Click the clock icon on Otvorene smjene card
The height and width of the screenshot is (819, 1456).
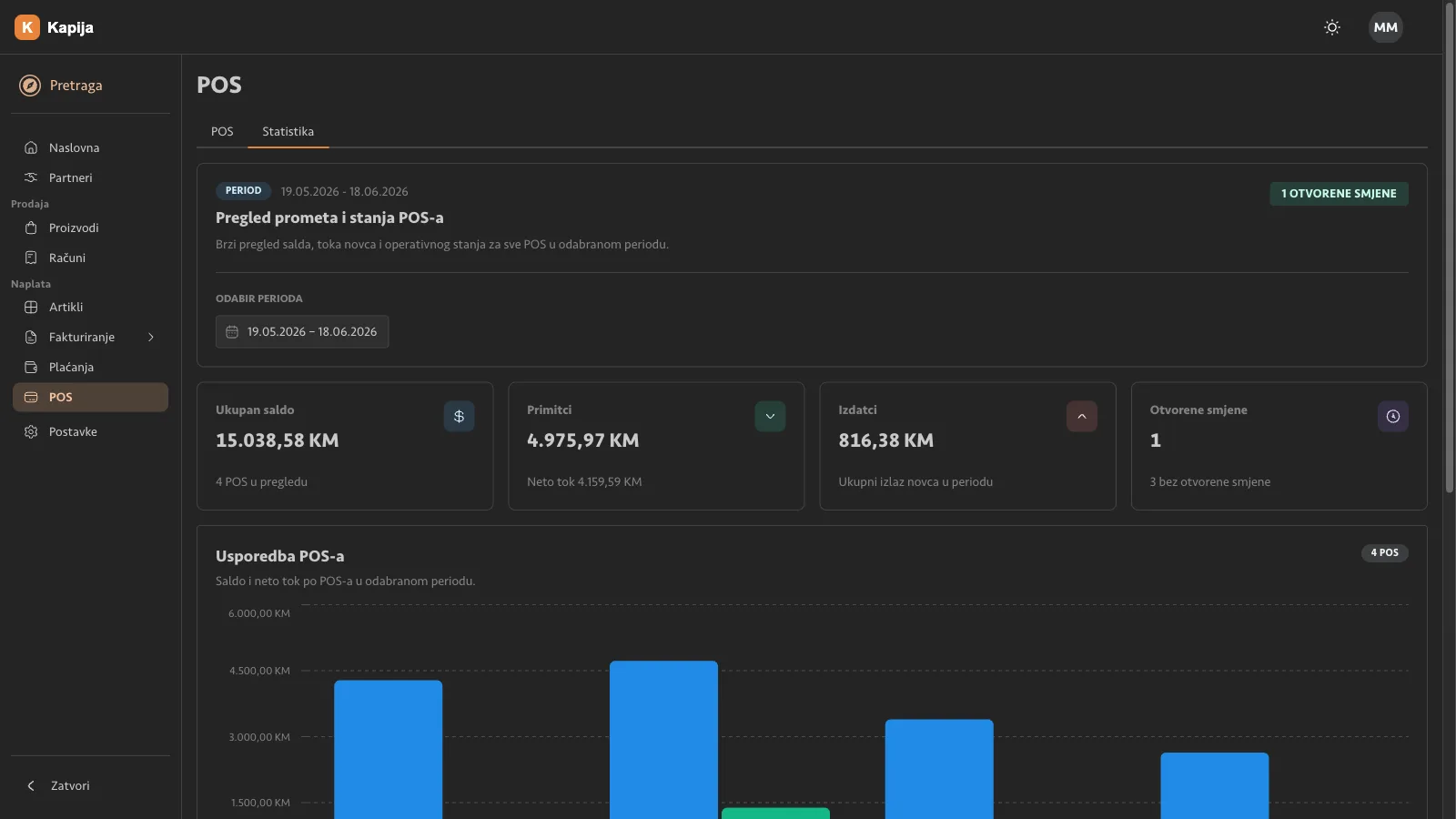click(1392, 416)
